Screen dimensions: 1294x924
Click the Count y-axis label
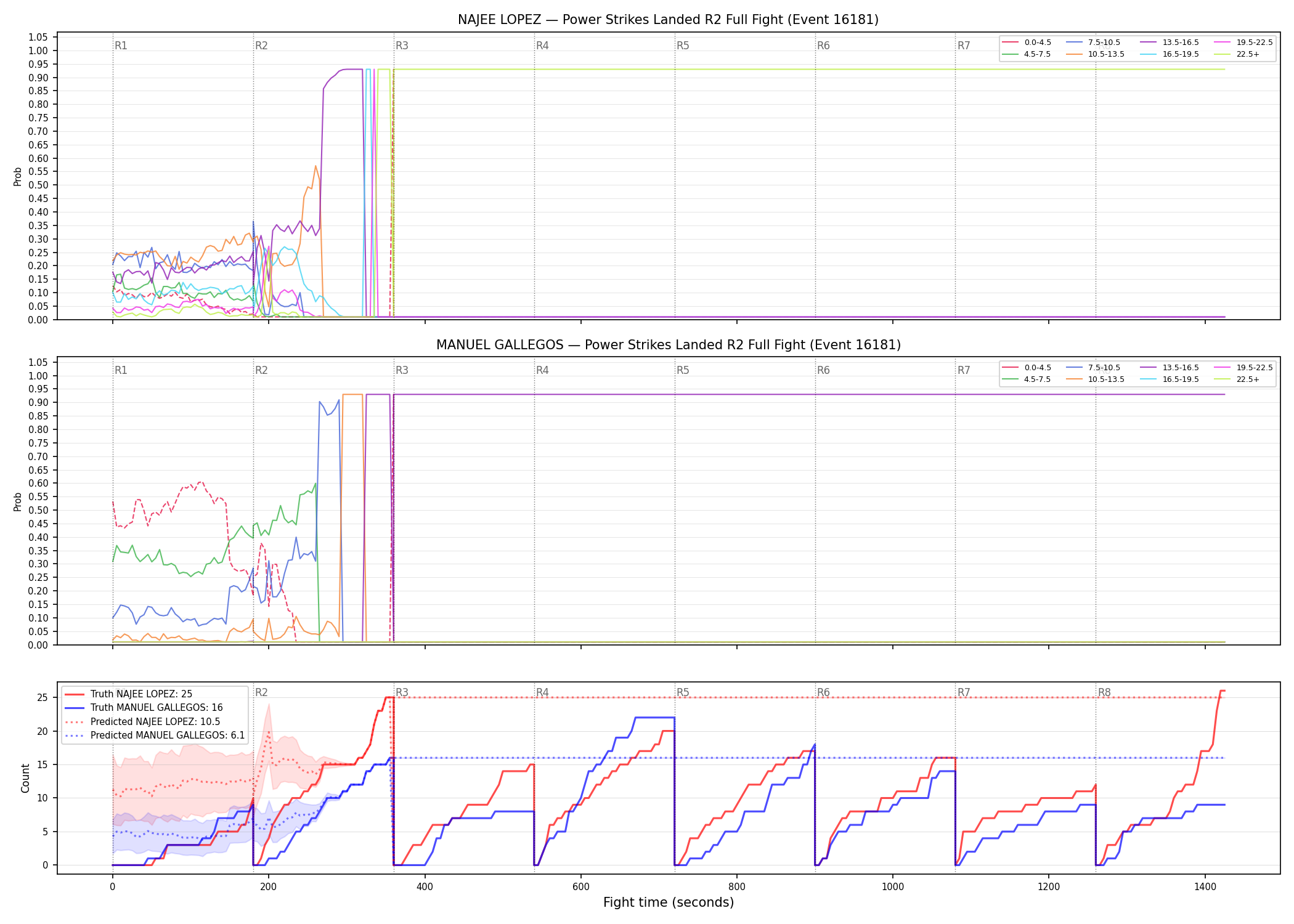(25, 778)
